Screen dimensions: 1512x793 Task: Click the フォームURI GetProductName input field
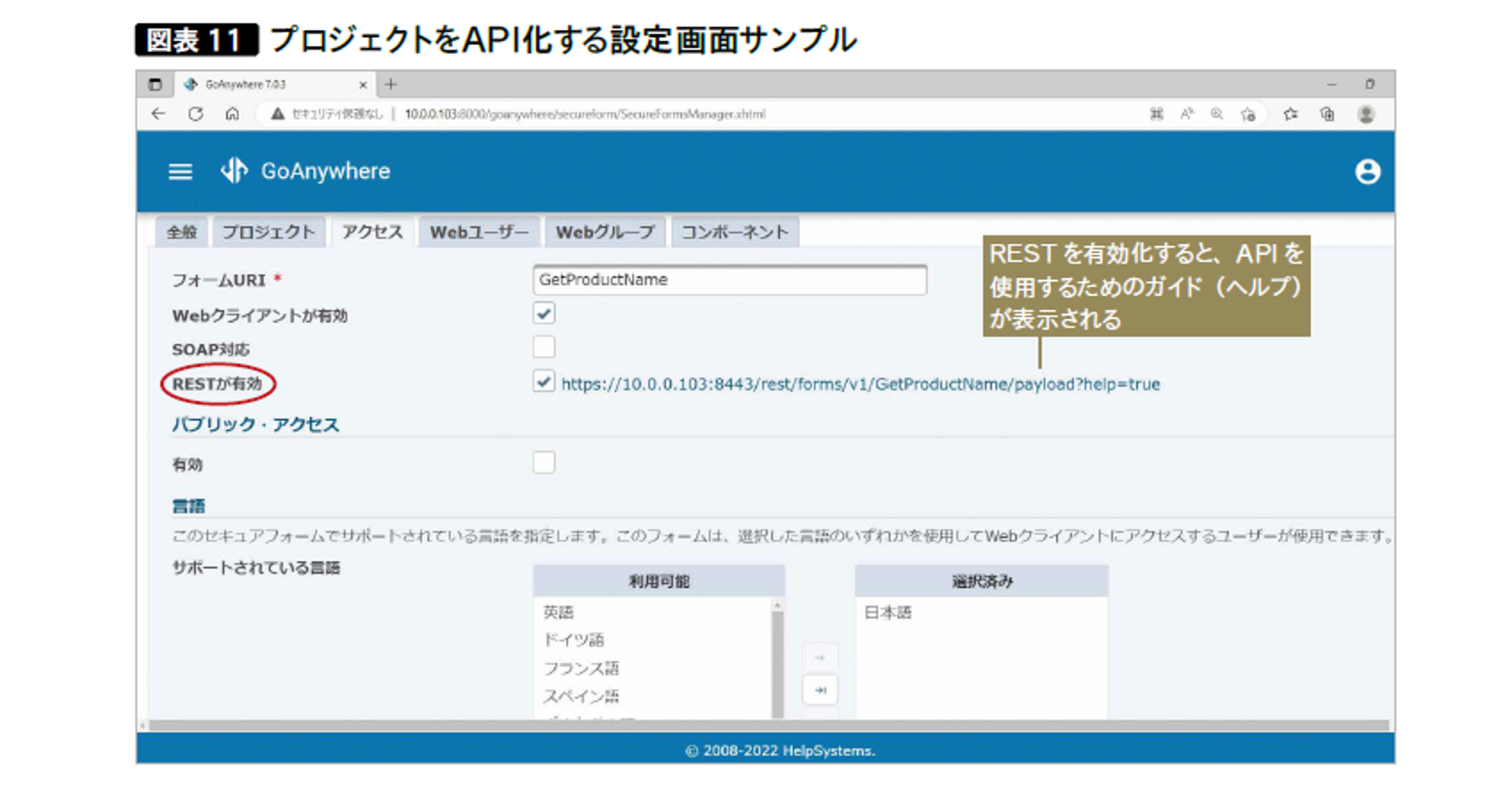point(730,280)
